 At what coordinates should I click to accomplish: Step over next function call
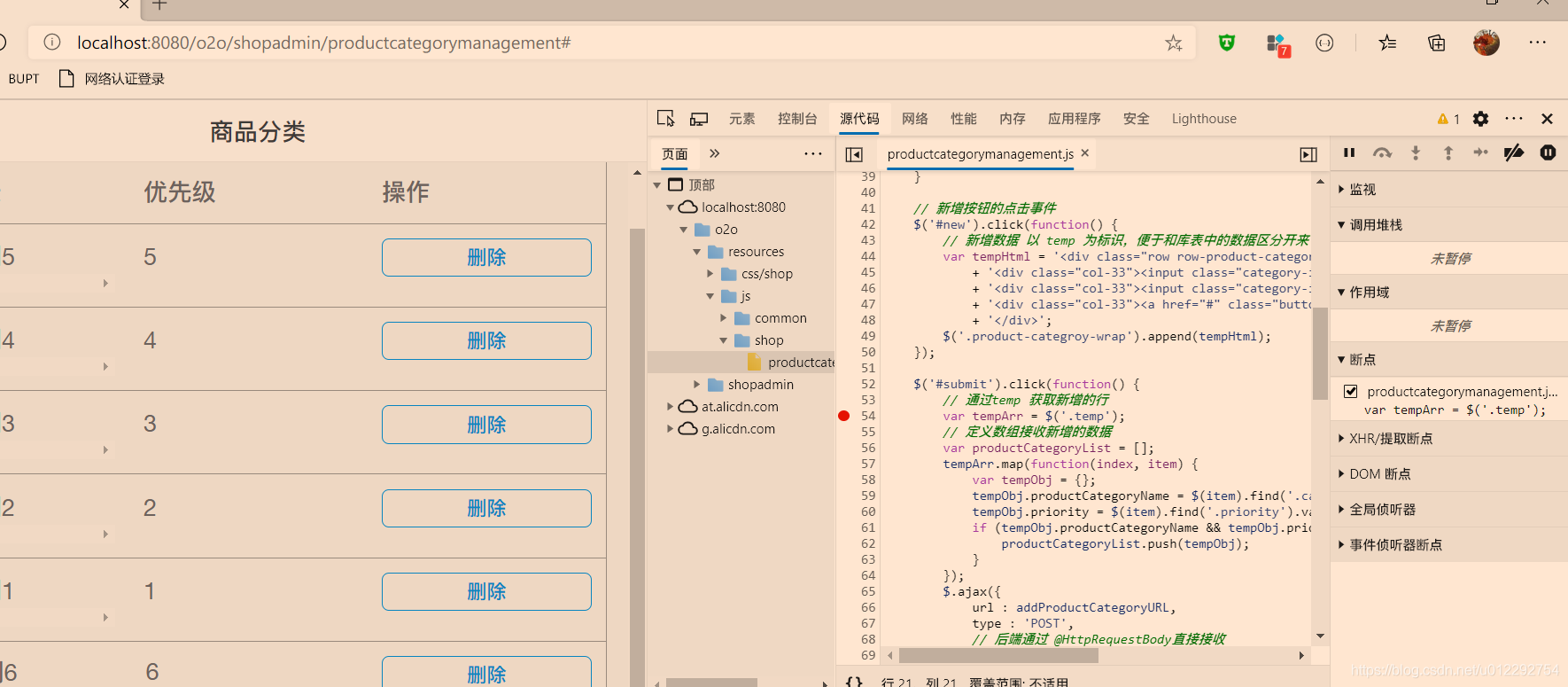tap(1382, 152)
